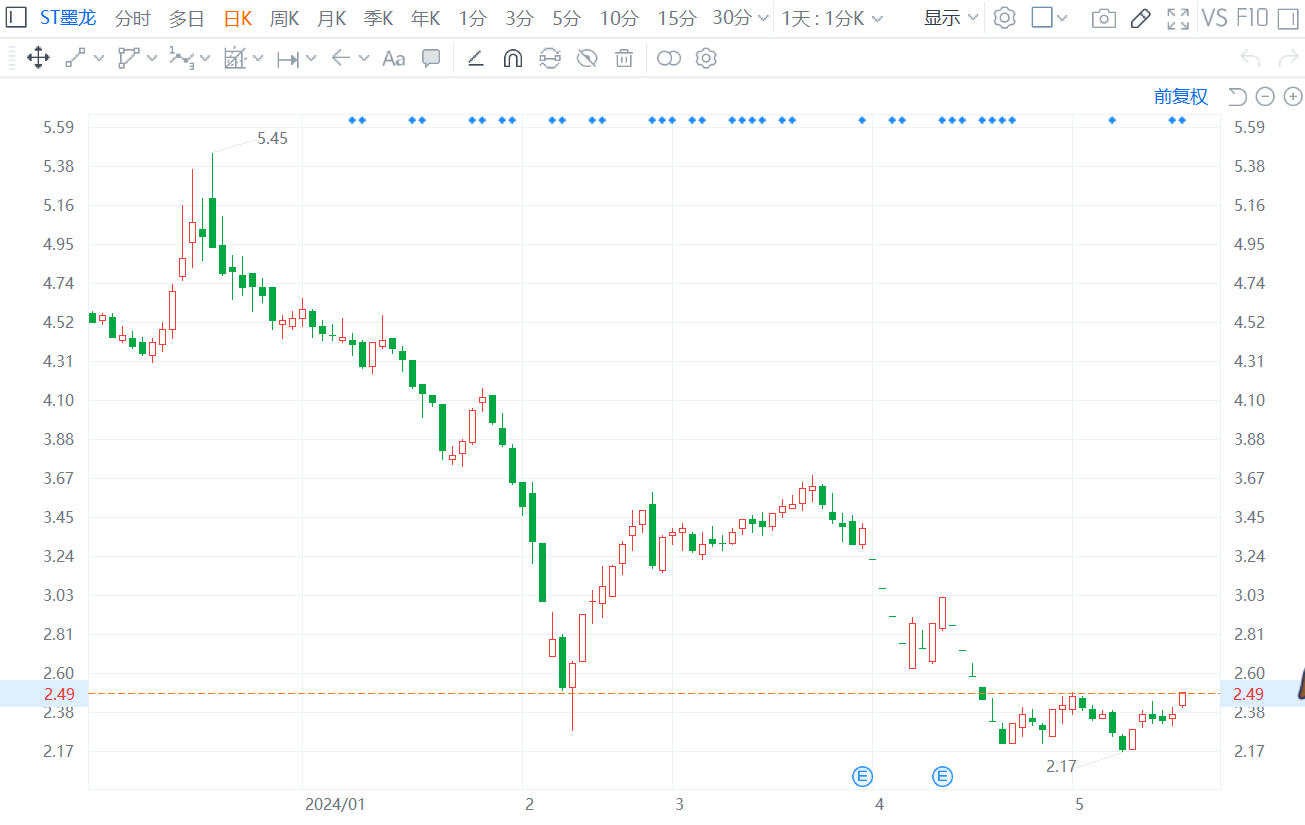Click the 5.45 high price label
Viewport: 1305px width, 825px height.
coord(272,139)
